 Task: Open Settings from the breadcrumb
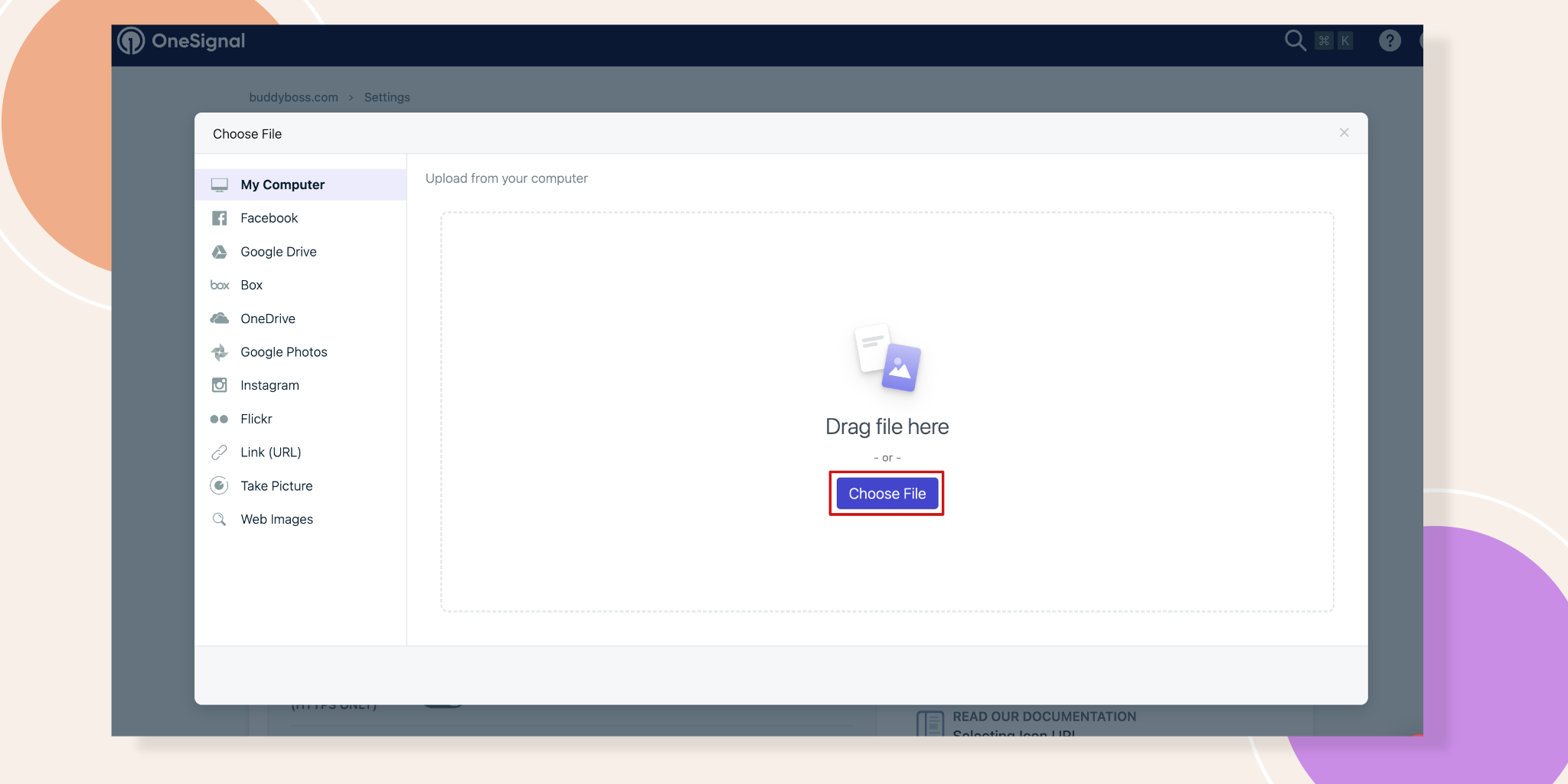pos(387,97)
